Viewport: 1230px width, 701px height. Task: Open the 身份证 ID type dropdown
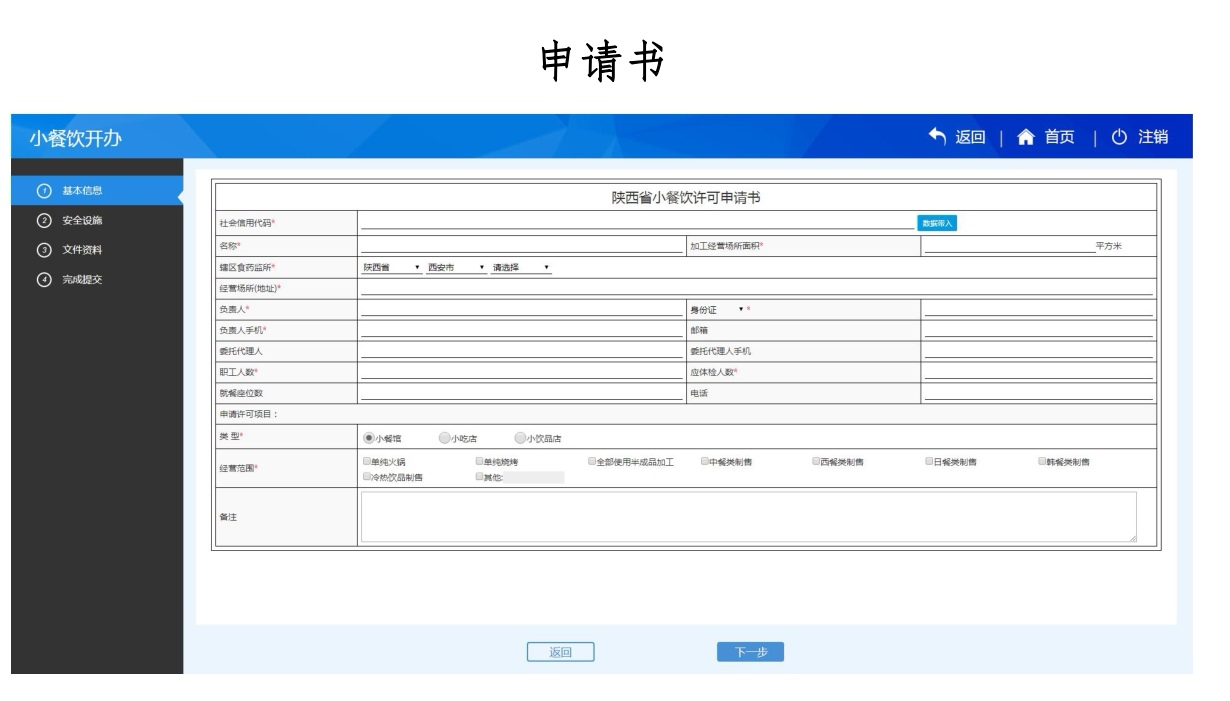click(x=717, y=309)
